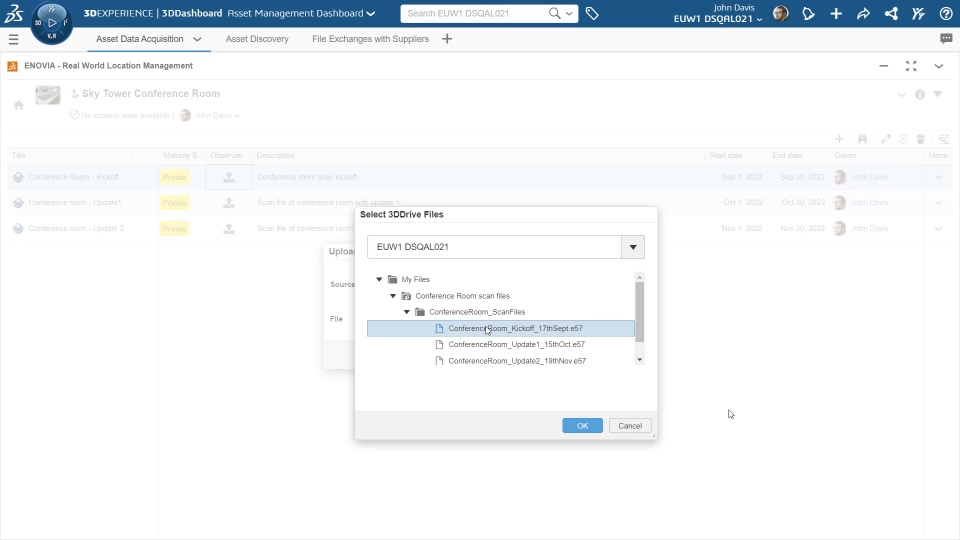The image size is (960, 540).
Task: Open the chat messages icon
Action: tap(946, 39)
